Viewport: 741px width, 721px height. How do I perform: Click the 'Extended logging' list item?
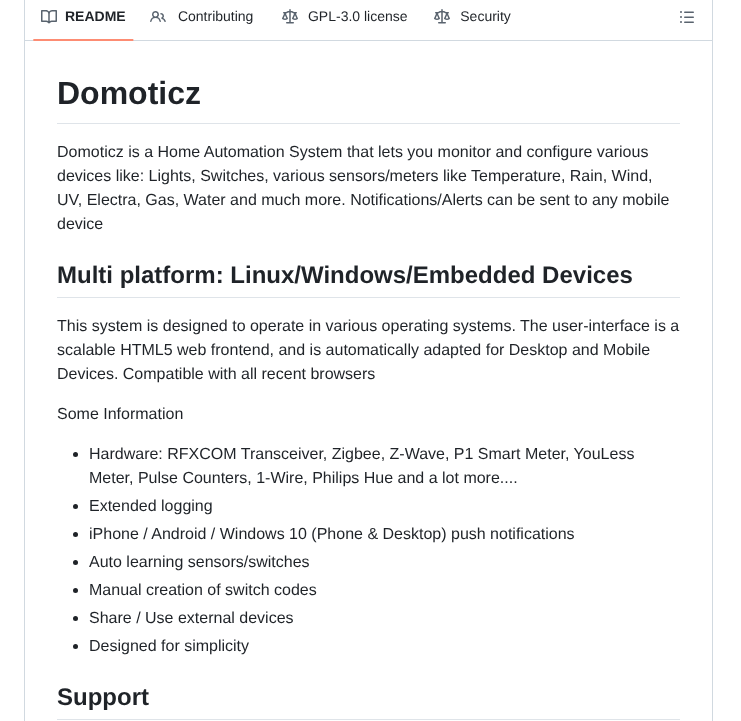pos(151,506)
